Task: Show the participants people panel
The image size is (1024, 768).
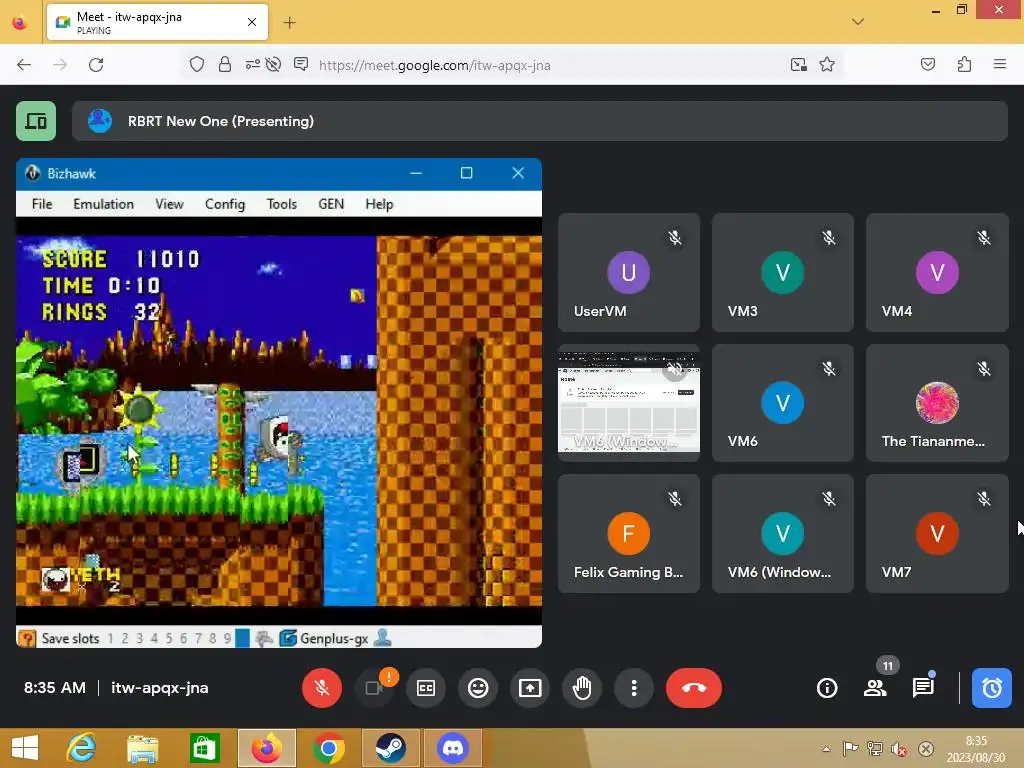Action: click(875, 688)
